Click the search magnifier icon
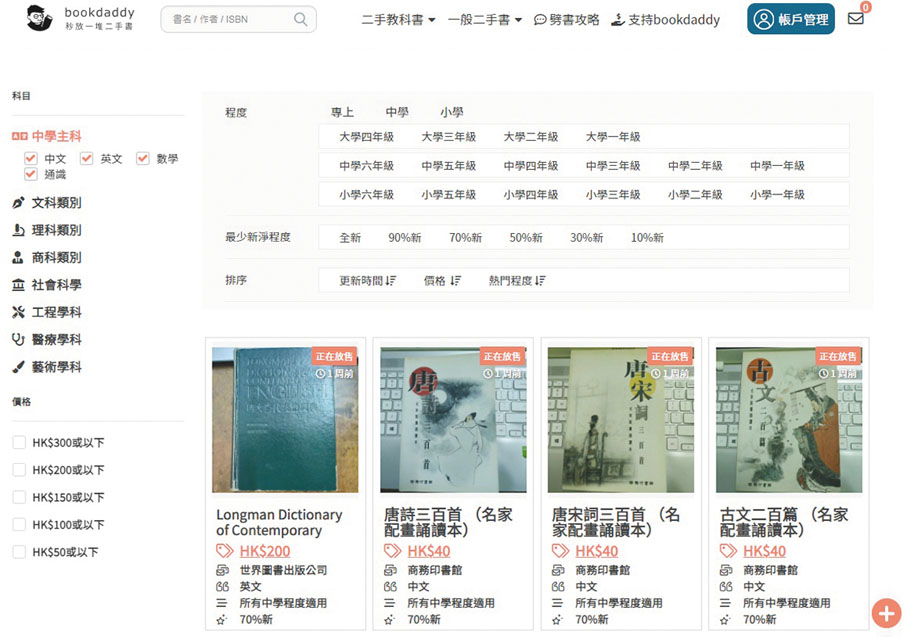 (300, 19)
